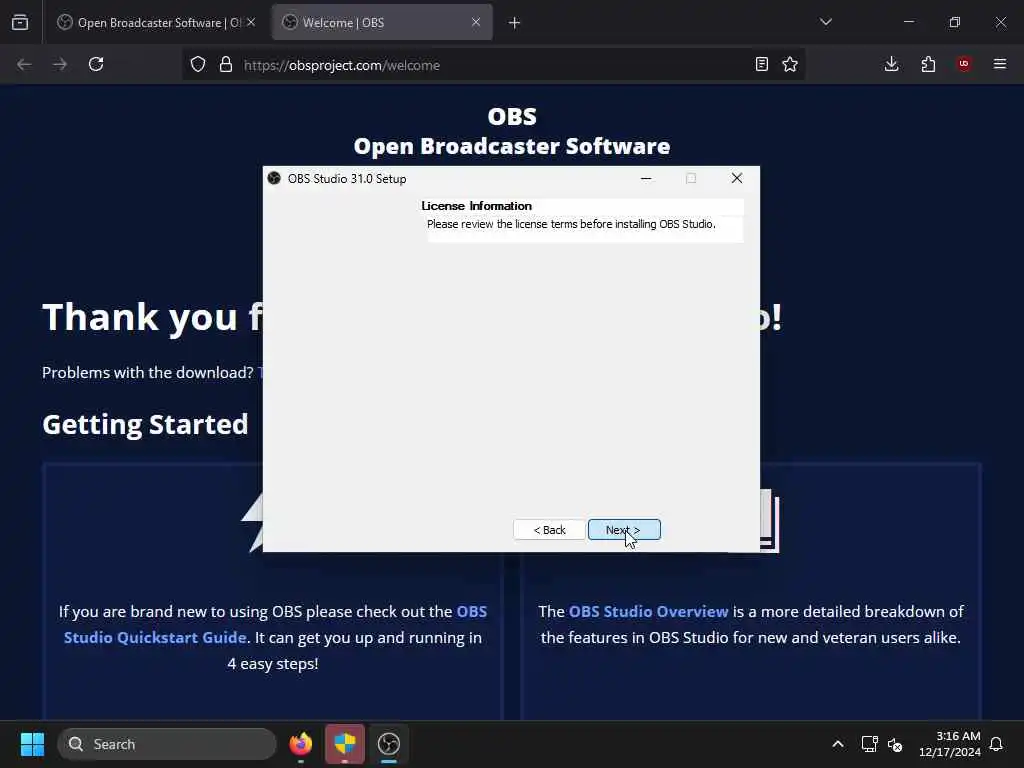Viewport: 1024px width, 768px height.
Task: Click the network status tray icon
Action: (x=869, y=744)
